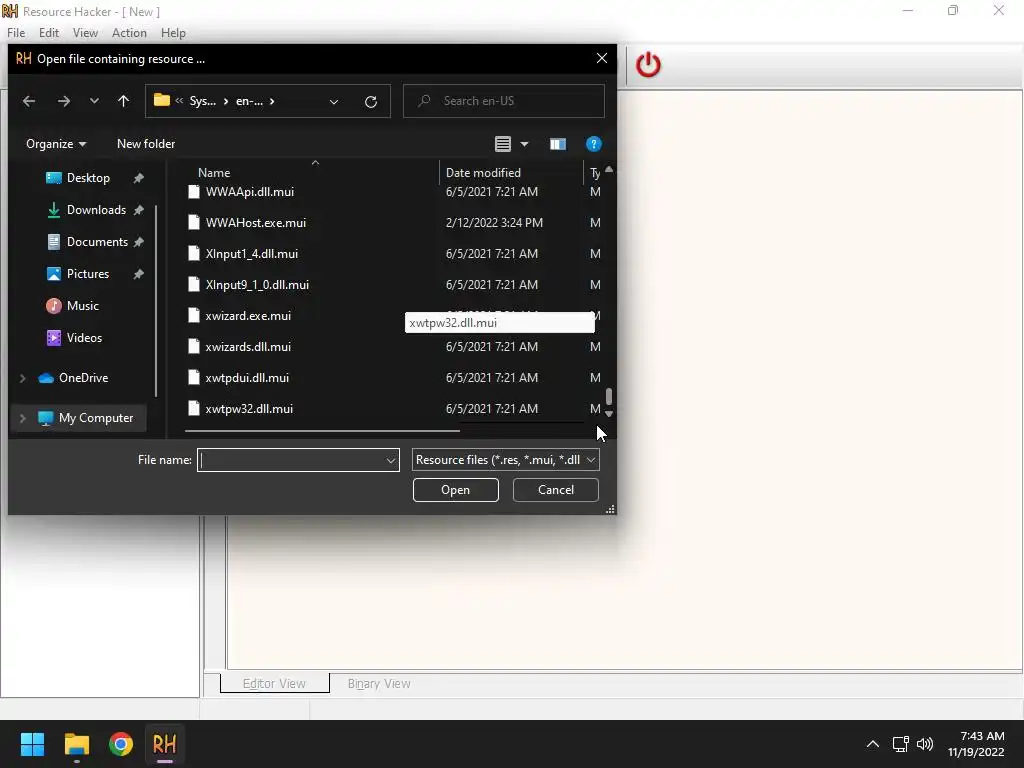1024x768 pixels.
Task: Open dialog help icon
Action: tap(593, 144)
